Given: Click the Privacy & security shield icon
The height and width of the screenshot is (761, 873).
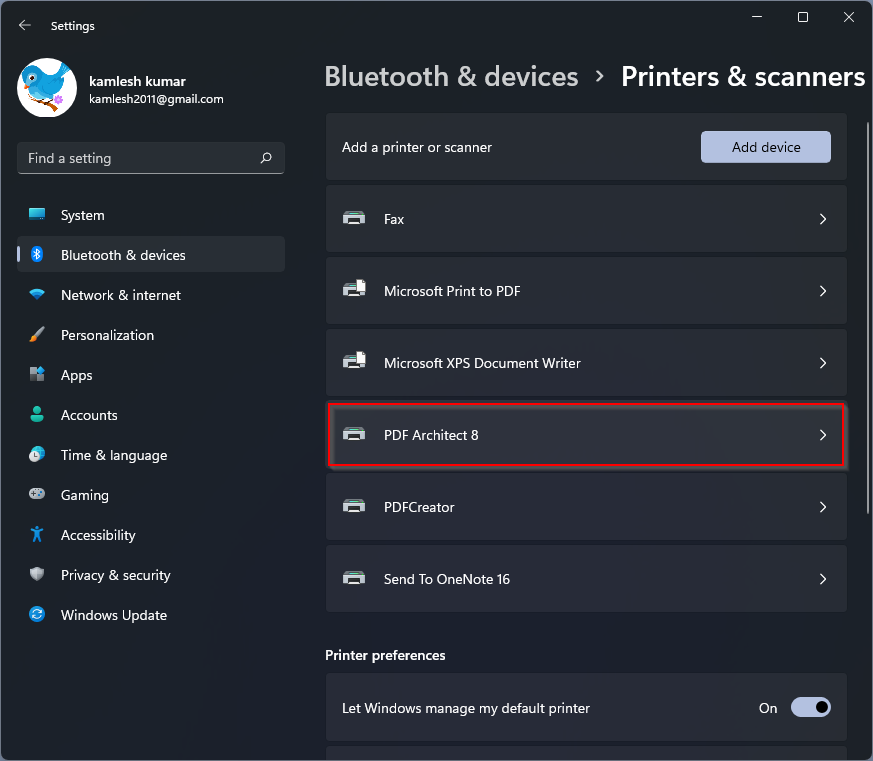Looking at the screenshot, I should coord(37,574).
